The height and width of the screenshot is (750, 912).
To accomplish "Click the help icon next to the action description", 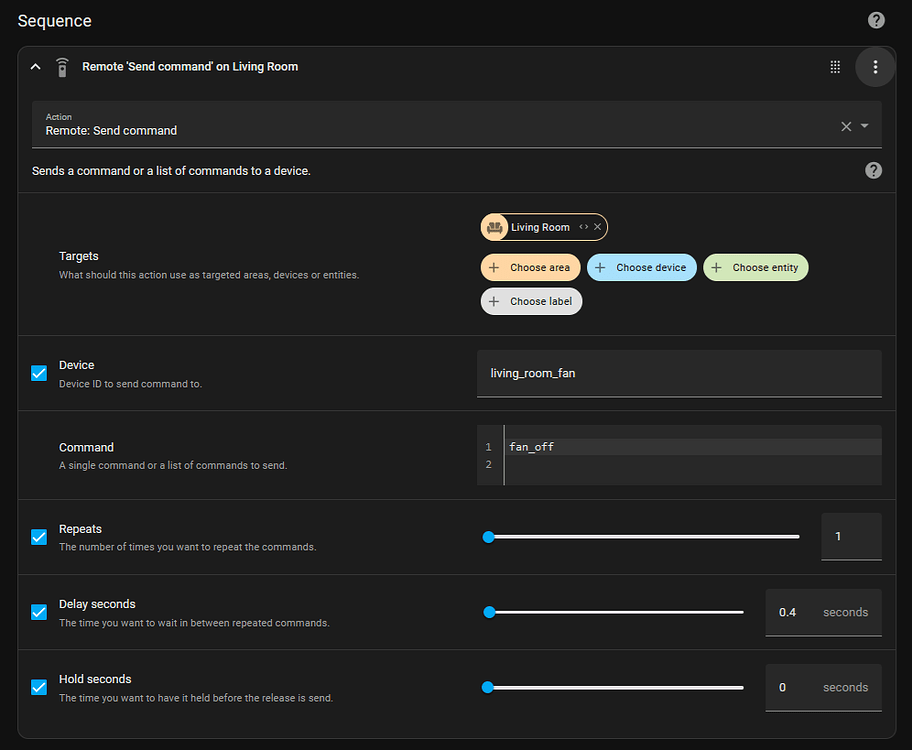I will click(x=873, y=170).
